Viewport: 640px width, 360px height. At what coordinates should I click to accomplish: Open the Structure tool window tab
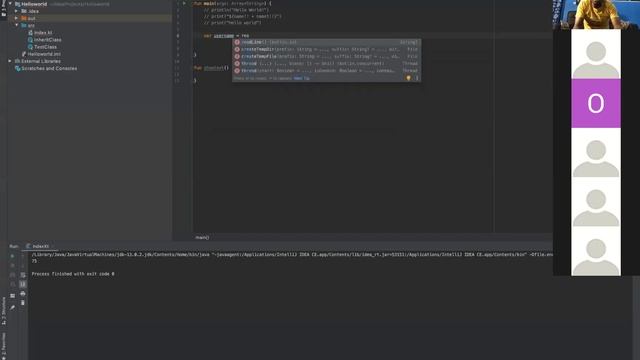click(3, 311)
